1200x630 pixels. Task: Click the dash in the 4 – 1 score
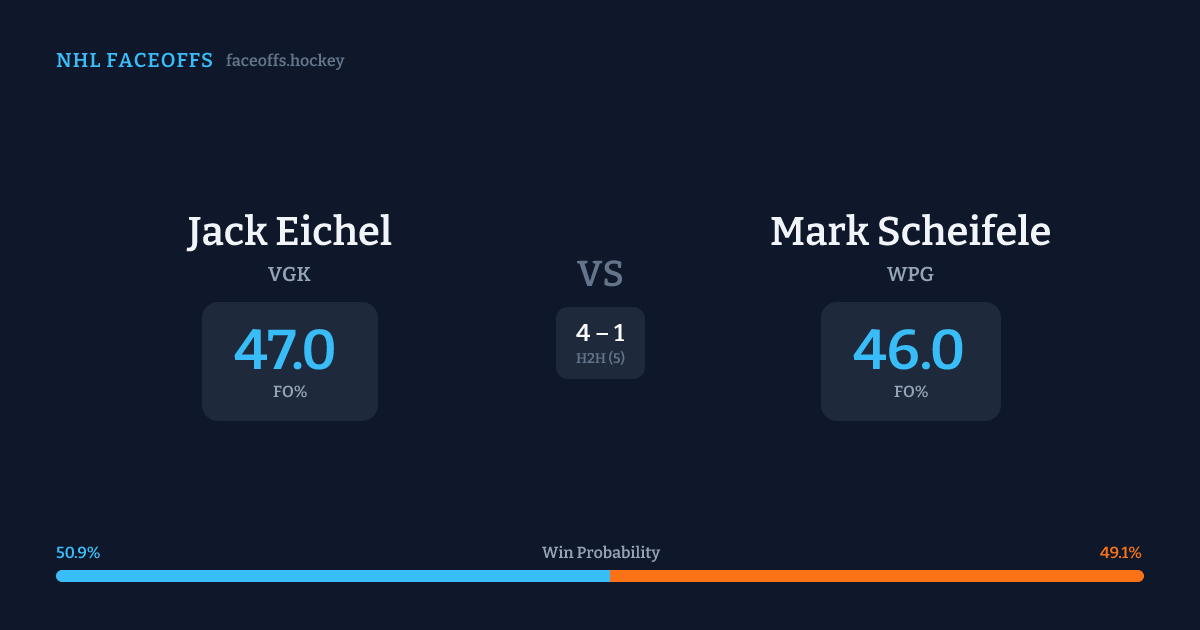(x=601, y=334)
